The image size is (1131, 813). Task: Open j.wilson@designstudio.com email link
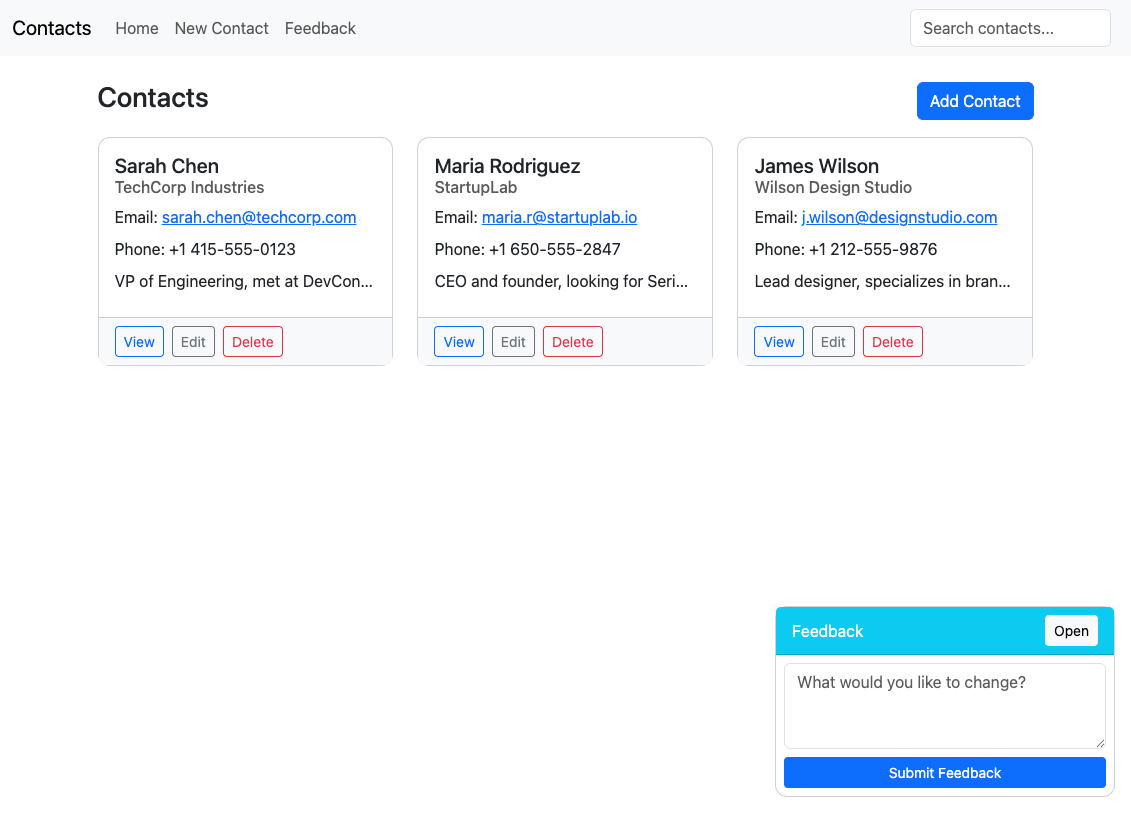click(899, 218)
